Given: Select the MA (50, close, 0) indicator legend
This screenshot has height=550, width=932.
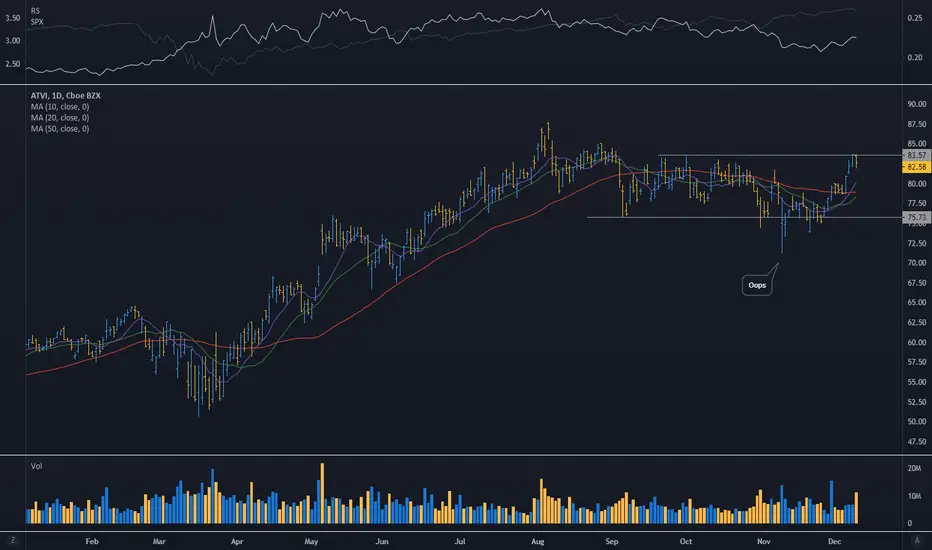Looking at the screenshot, I should (x=60, y=128).
